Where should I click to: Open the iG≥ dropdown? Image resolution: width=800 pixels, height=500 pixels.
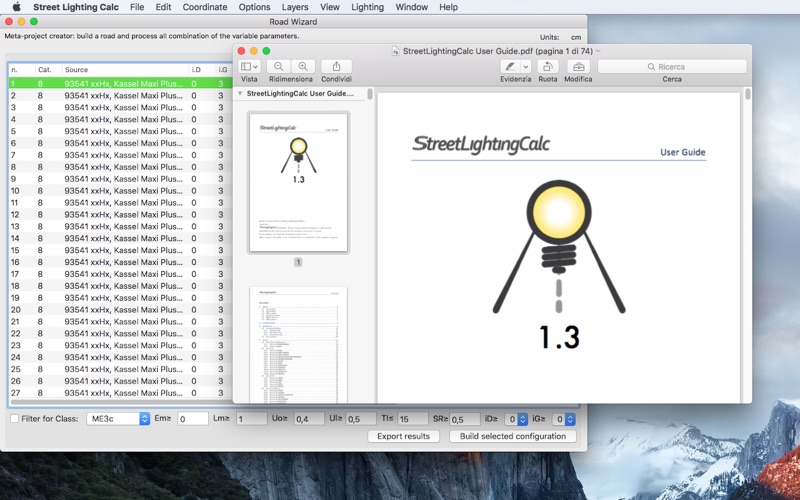point(564,419)
